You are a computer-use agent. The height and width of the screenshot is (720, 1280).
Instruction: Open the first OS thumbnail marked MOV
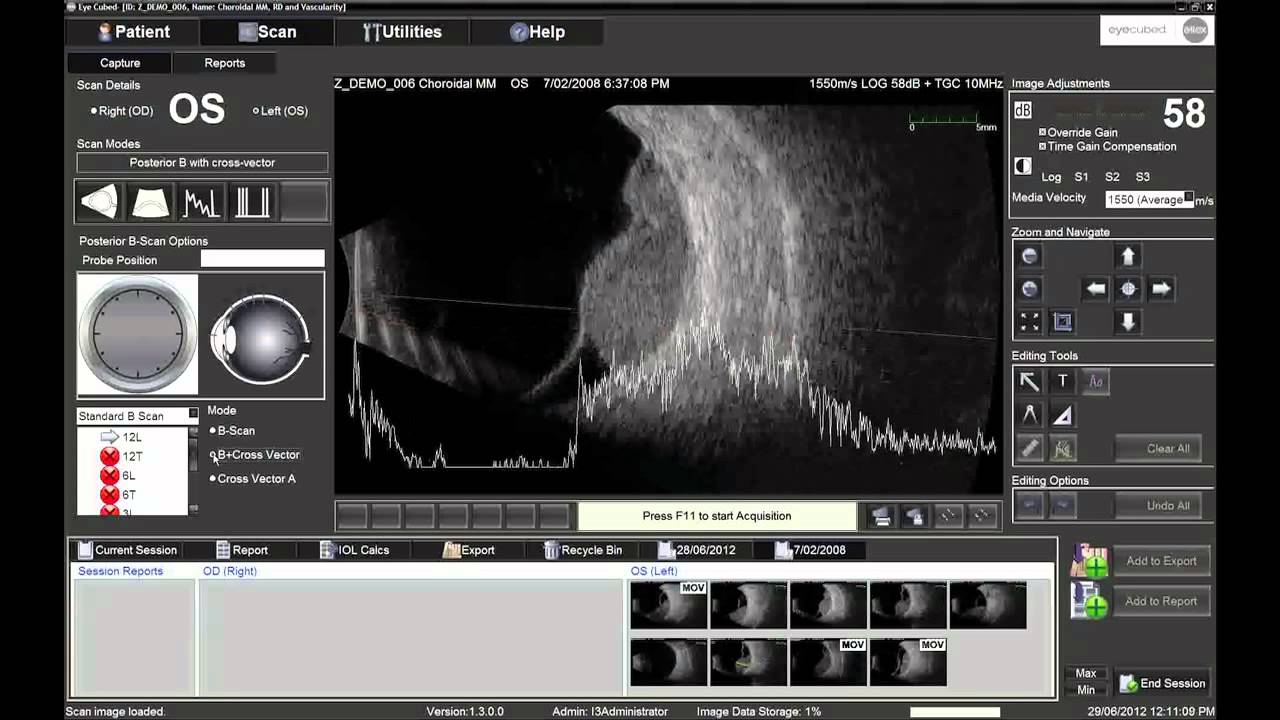(669, 606)
